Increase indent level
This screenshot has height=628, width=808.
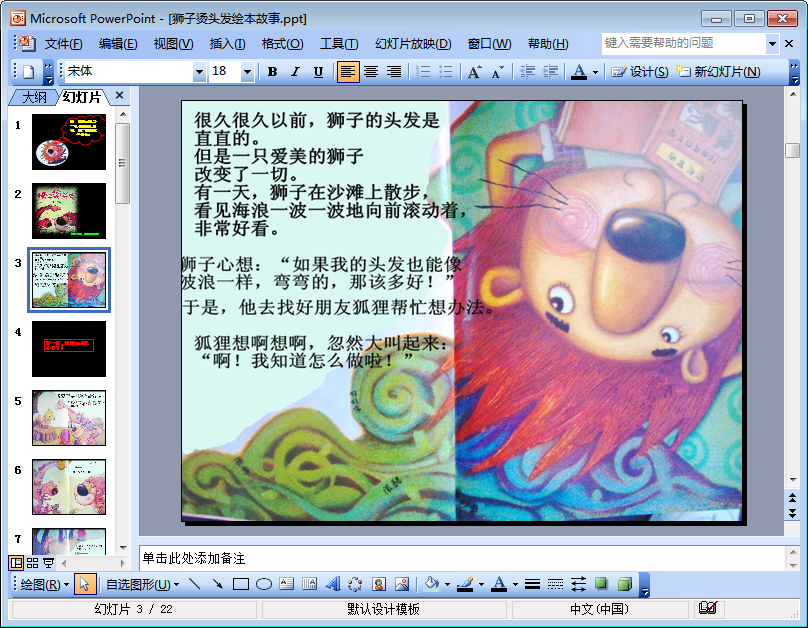pyautogui.click(x=550, y=72)
